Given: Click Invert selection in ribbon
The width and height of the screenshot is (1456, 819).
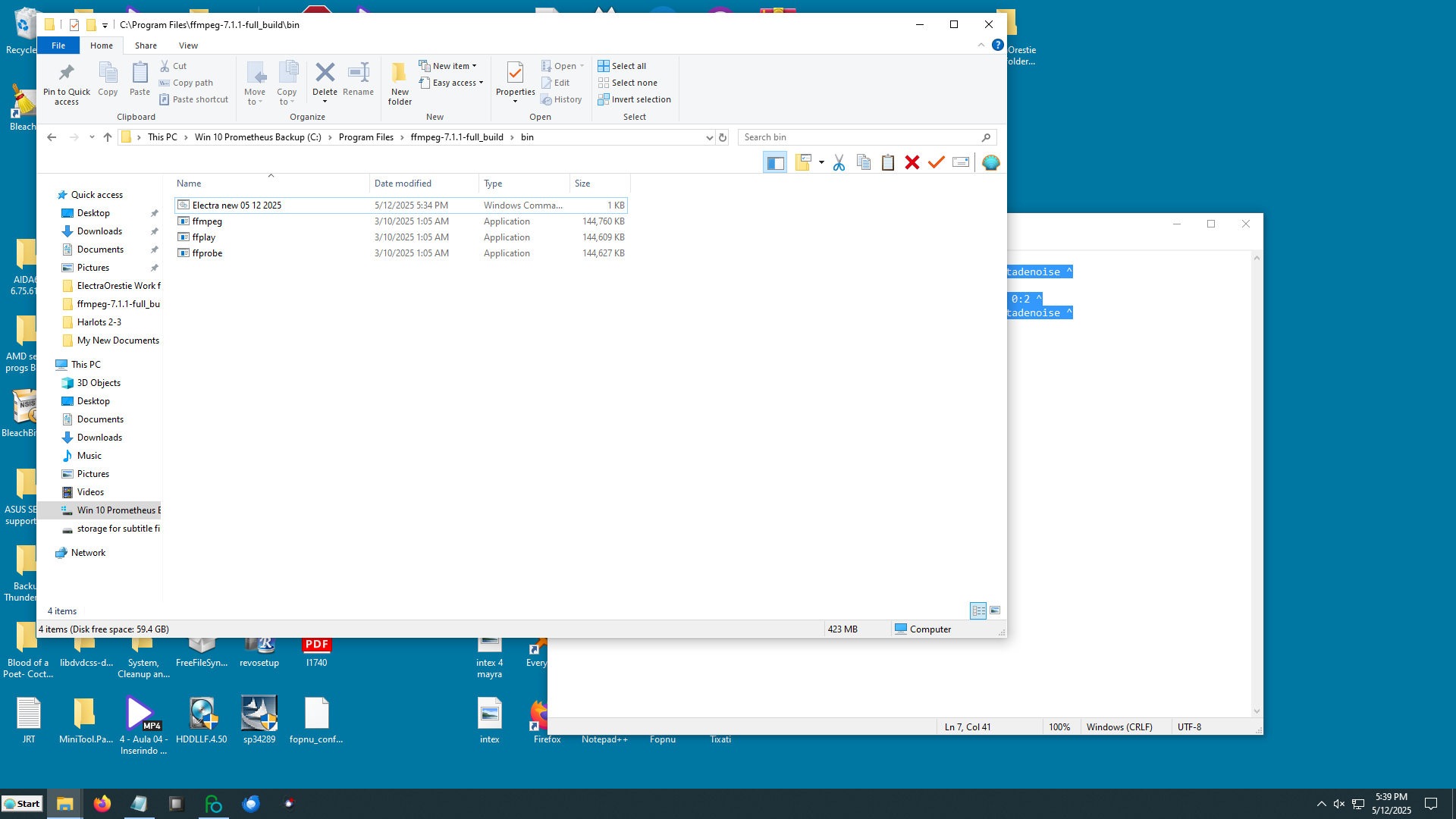Looking at the screenshot, I should pyautogui.click(x=634, y=99).
